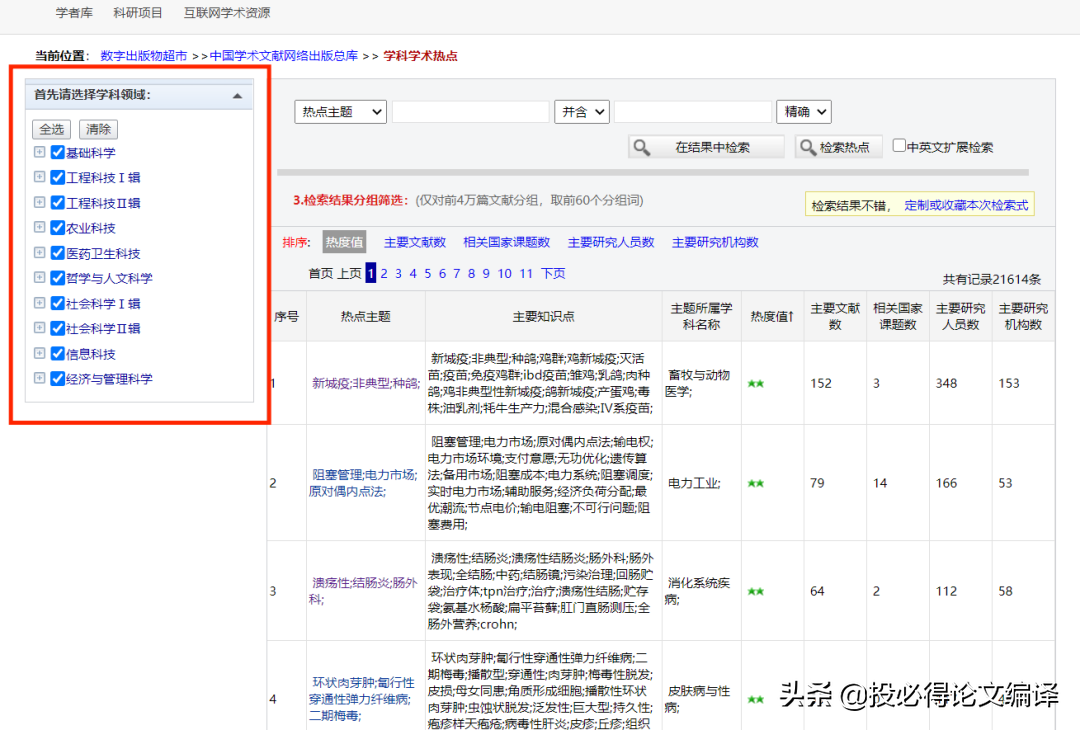Sort results by 主要文献数
Viewport: 1080px width, 730px height.
click(x=416, y=242)
